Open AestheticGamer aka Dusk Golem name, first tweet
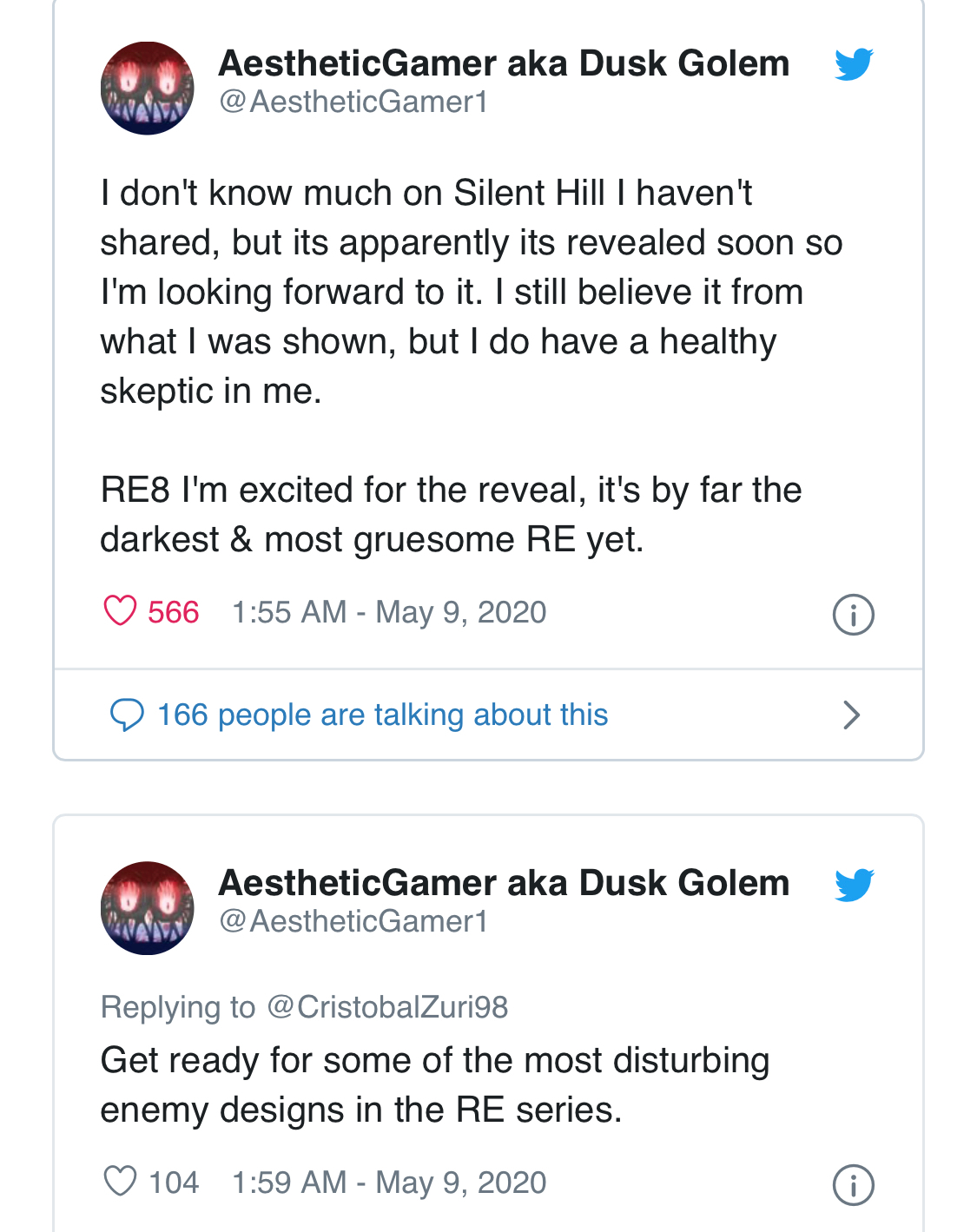977x1232 pixels. click(504, 63)
